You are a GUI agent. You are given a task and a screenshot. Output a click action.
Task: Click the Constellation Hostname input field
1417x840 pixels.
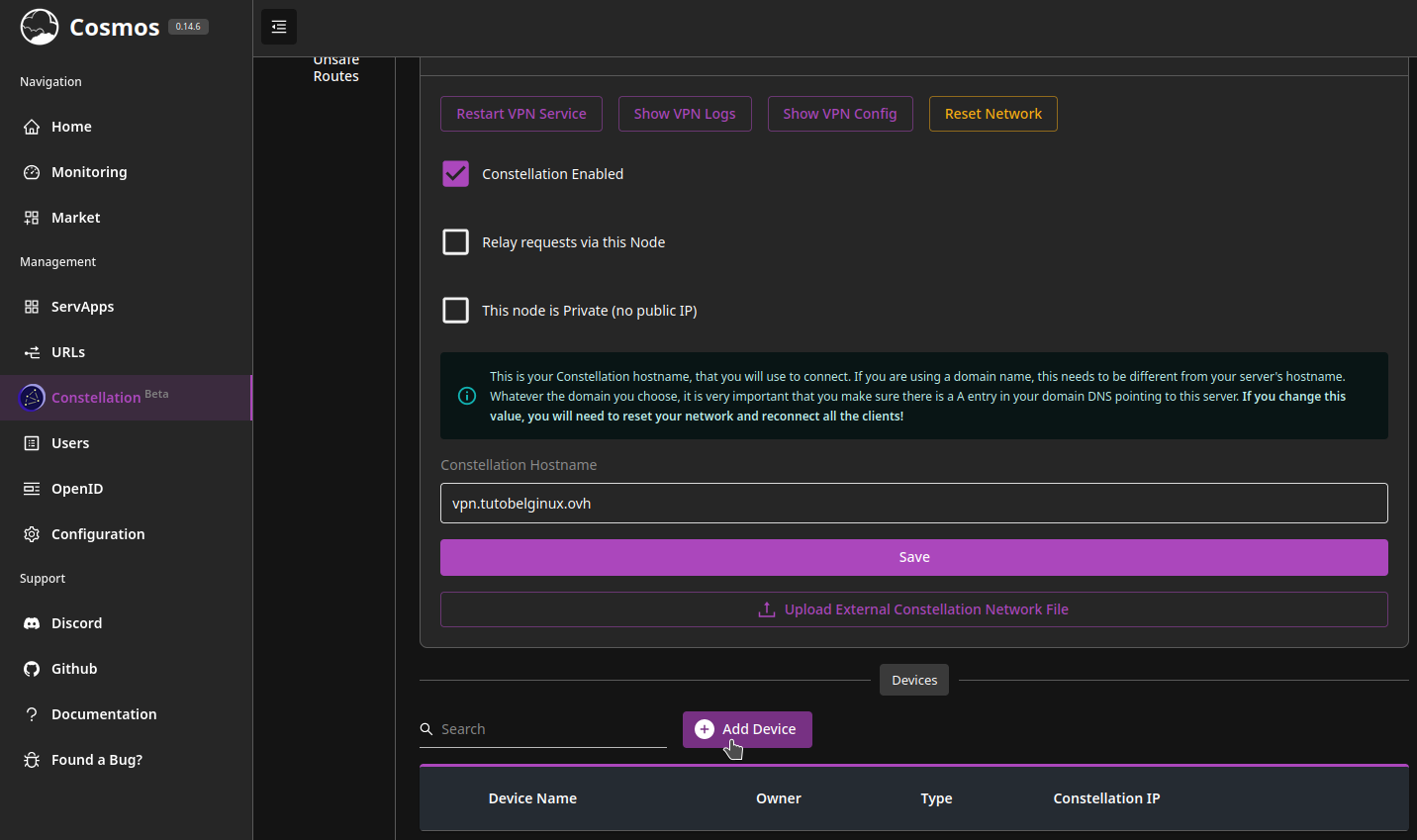(x=914, y=504)
